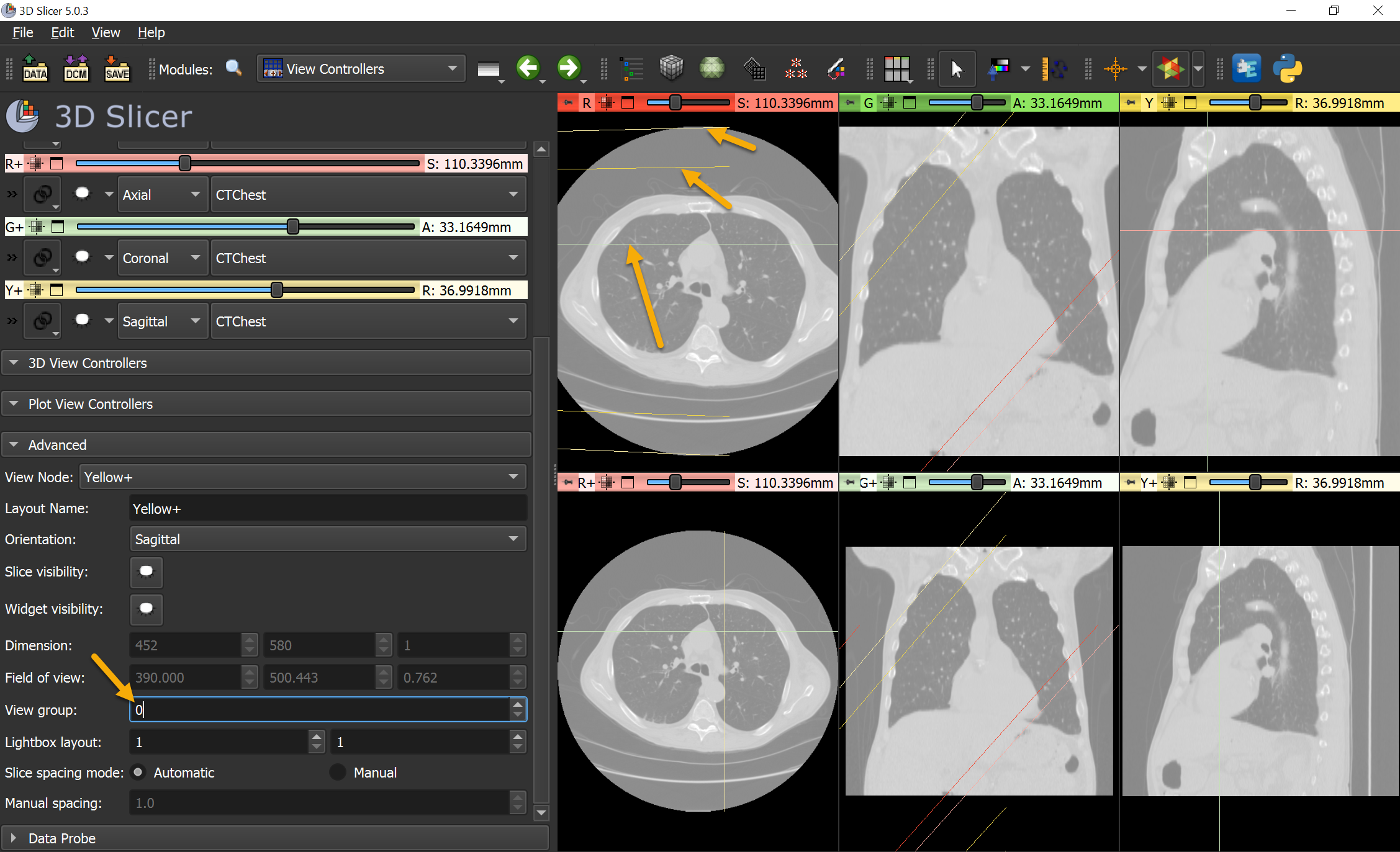Open the View menu
The image size is (1400, 852).
tap(106, 32)
